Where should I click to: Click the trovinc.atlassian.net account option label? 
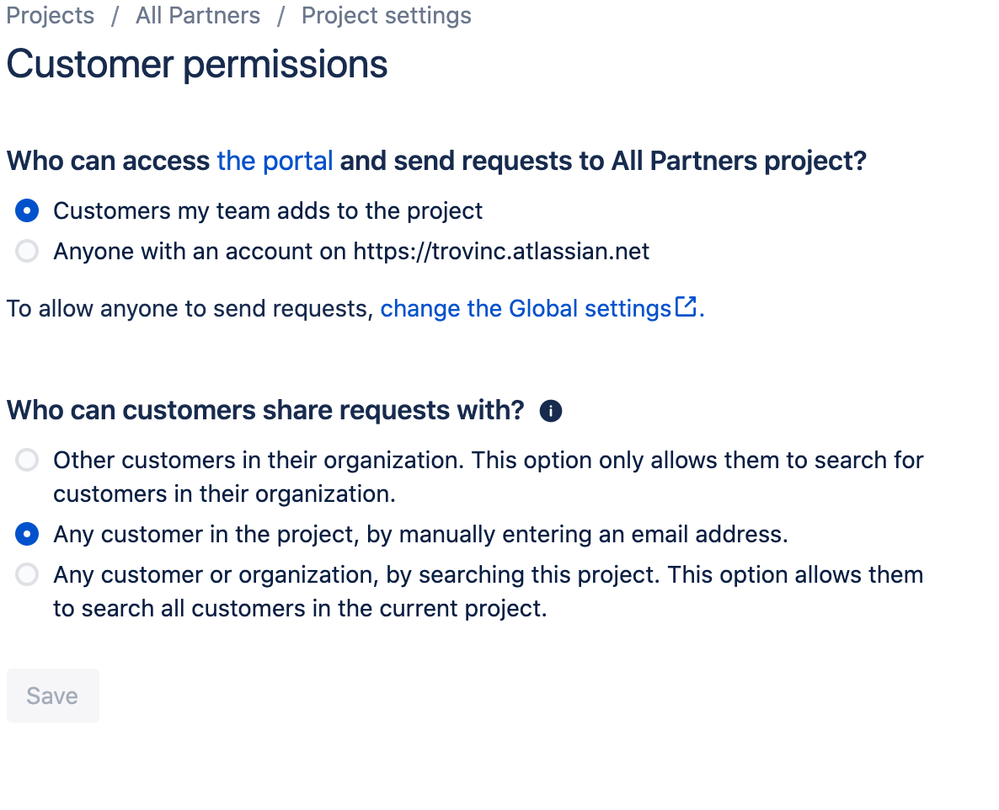tap(351, 251)
